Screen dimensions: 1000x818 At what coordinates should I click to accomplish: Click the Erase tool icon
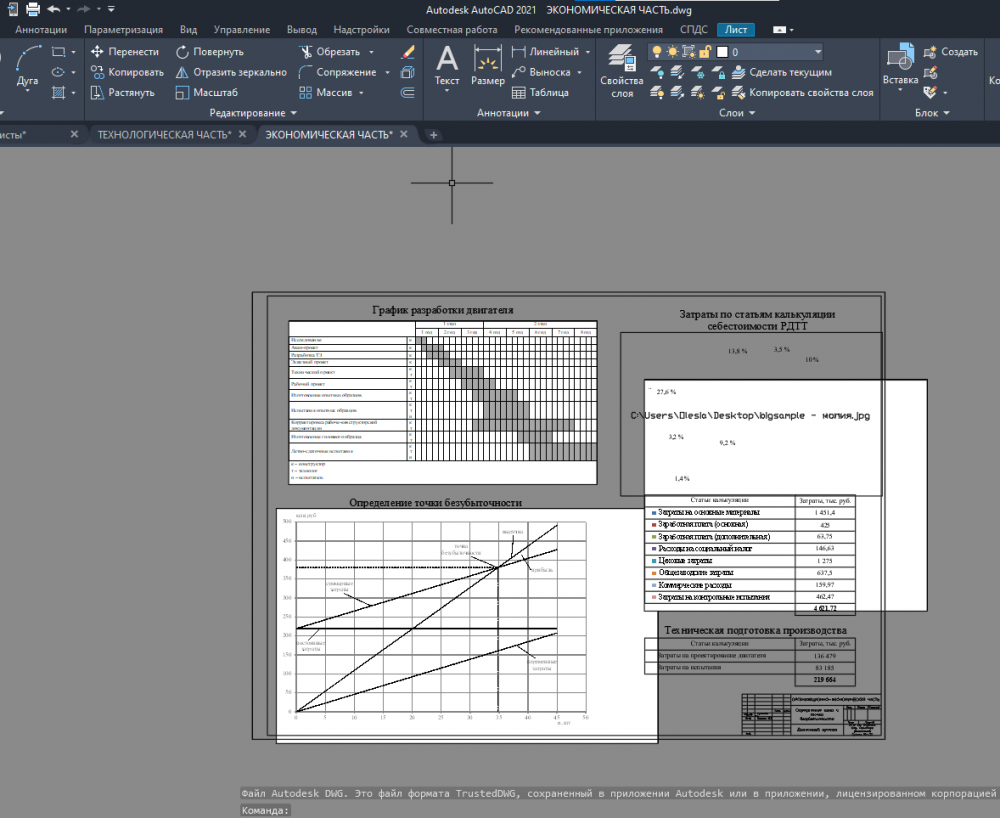408,52
